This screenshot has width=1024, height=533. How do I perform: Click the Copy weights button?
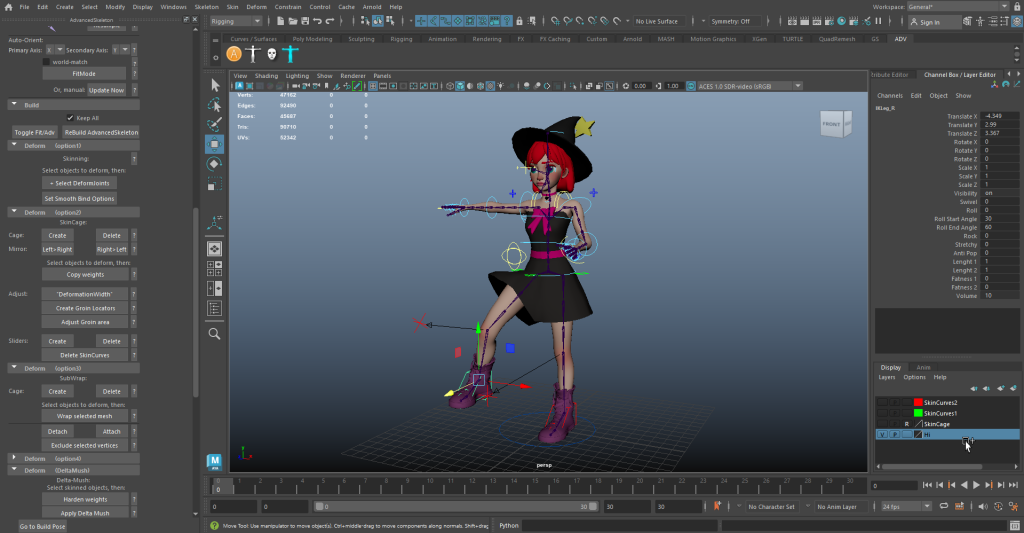tap(85, 275)
